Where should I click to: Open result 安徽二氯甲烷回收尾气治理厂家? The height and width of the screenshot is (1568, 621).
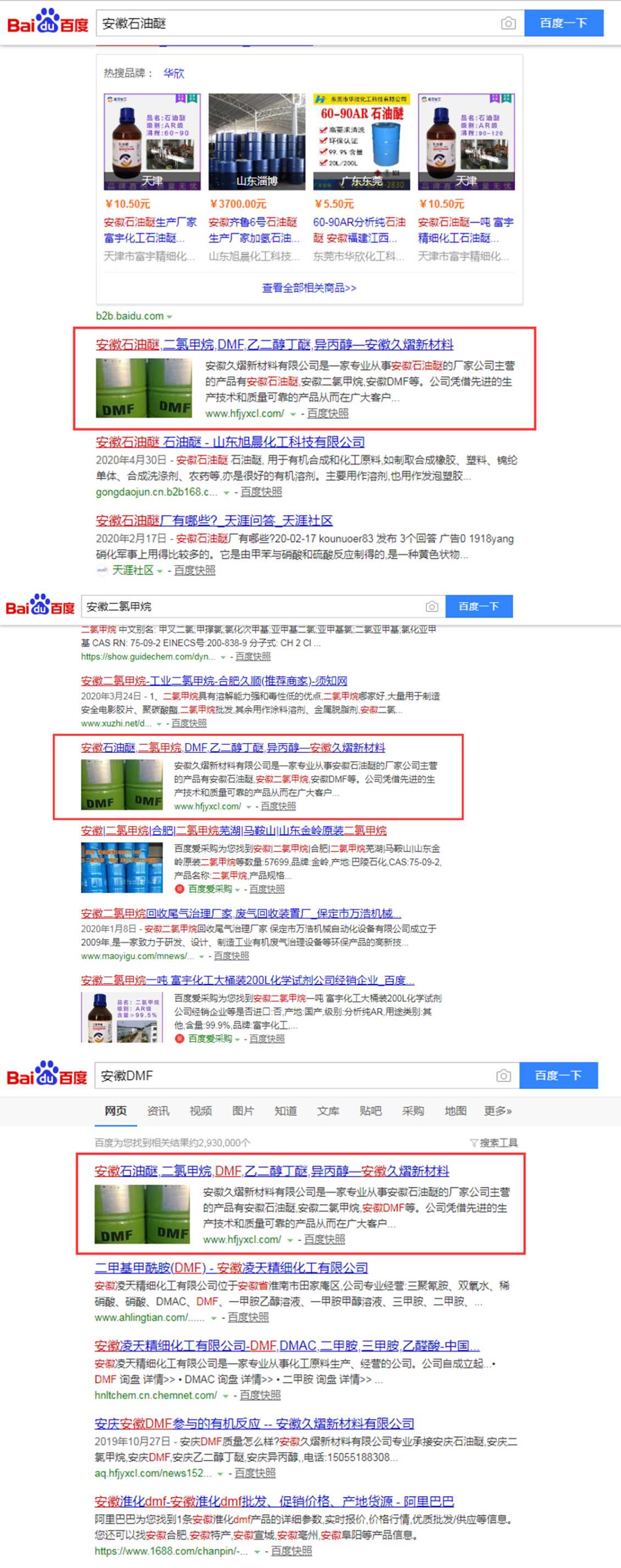point(241,913)
